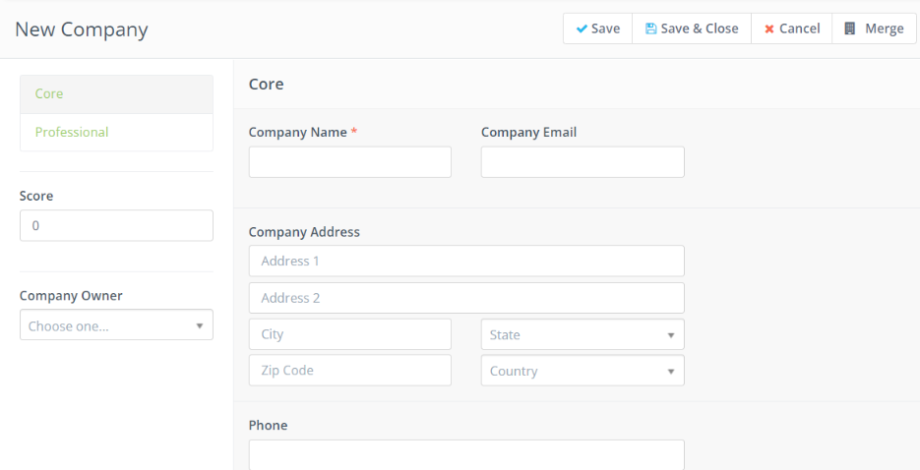Click the Save & Close button
Image resolution: width=920 pixels, height=470 pixels.
[692, 29]
